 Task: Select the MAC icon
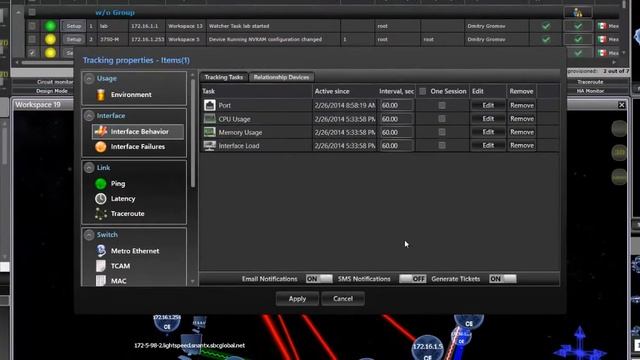pyautogui.click(x=101, y=280)
